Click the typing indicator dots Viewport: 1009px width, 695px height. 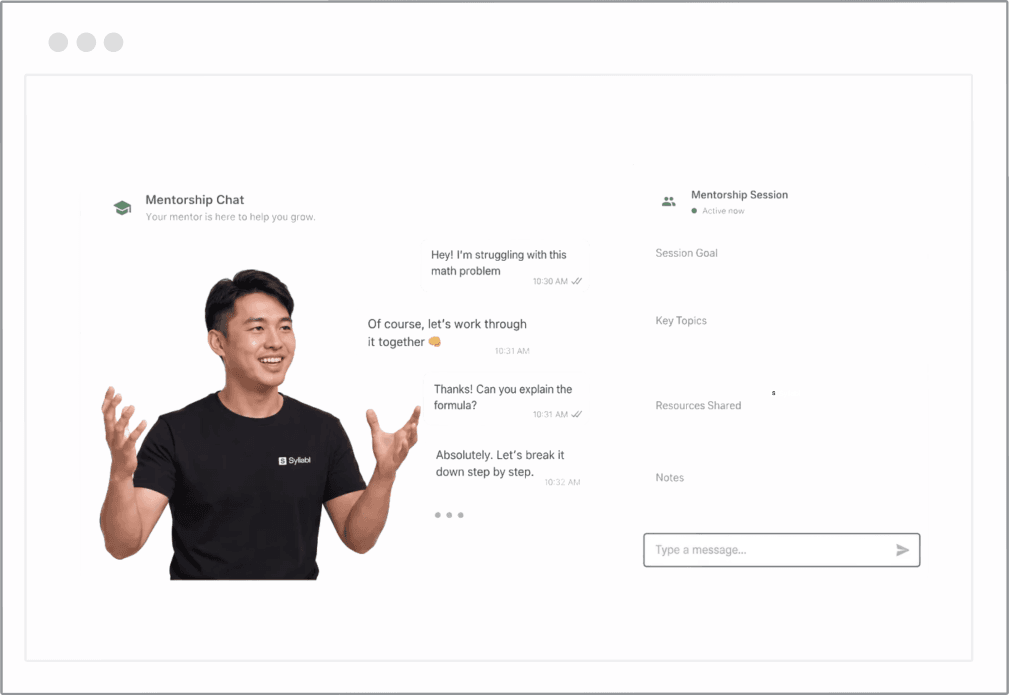tap(449, 515)
